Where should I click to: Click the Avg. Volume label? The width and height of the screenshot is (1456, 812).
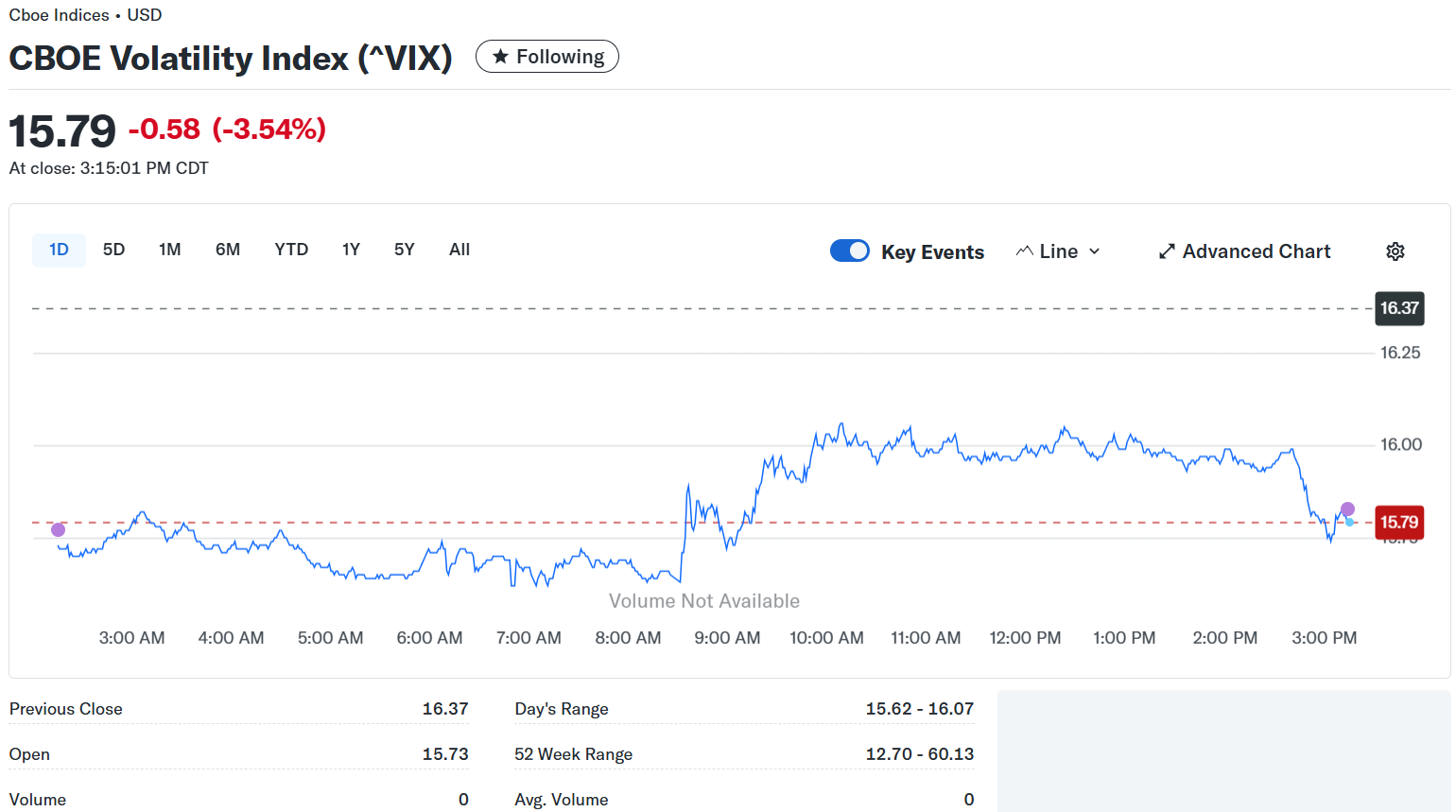[x=562, y=800]
